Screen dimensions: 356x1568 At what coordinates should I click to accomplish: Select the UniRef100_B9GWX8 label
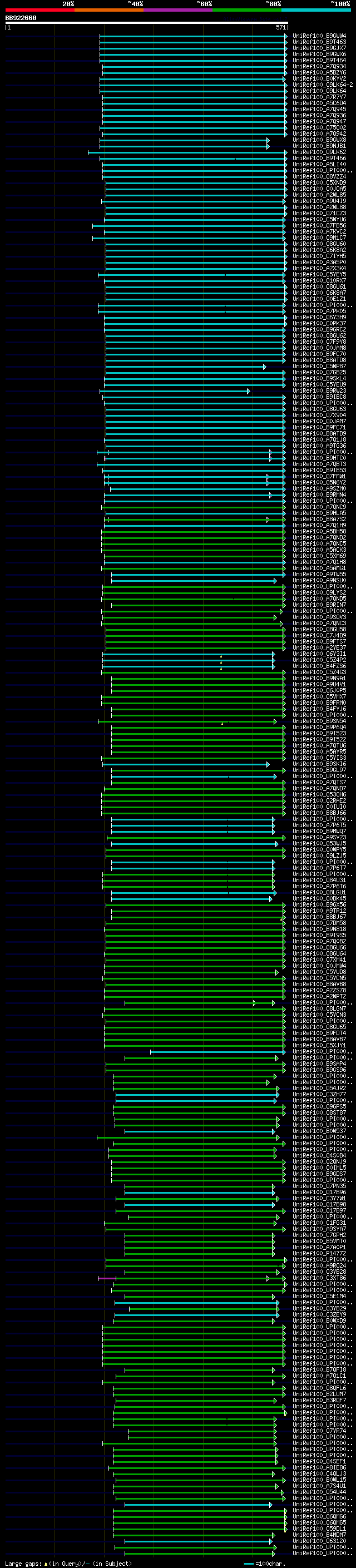point(319,140)
